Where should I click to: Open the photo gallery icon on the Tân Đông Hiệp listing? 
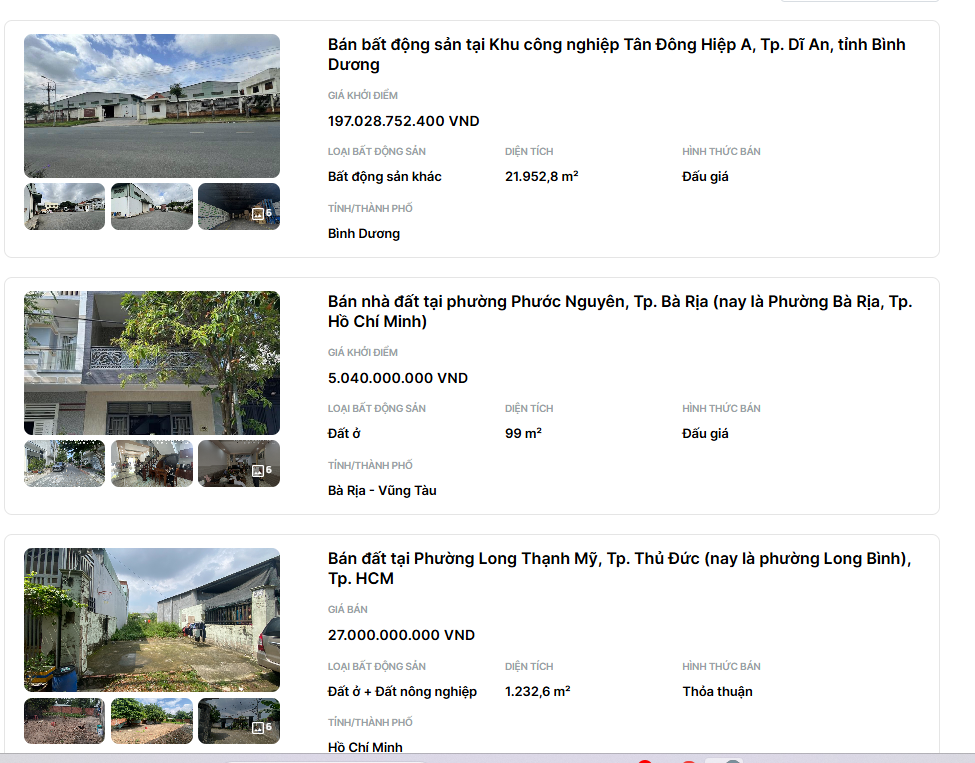click(x=258, y=213)
